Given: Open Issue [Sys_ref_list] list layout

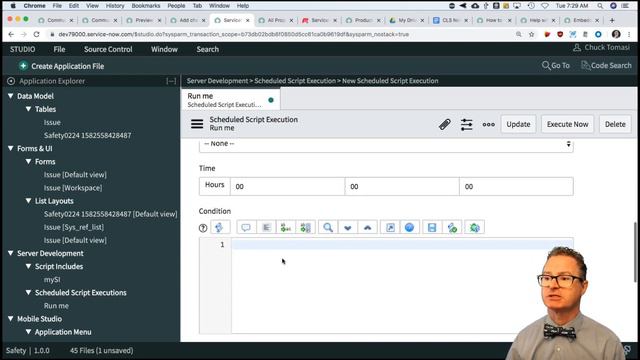Looking at the screenshot, I should 74,227.
